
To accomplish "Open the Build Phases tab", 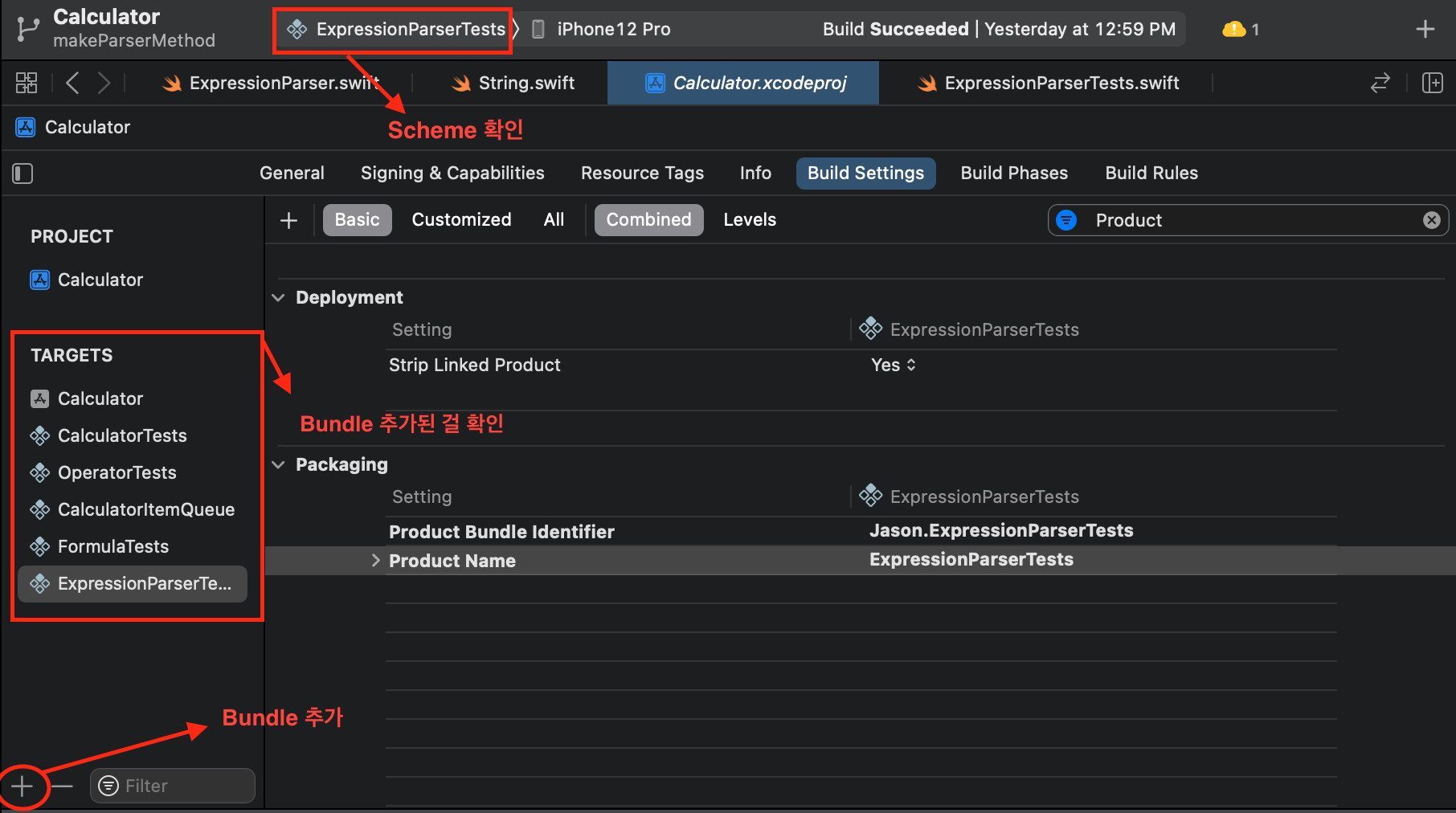I will pyautogui.click(x=1014, y=174).
